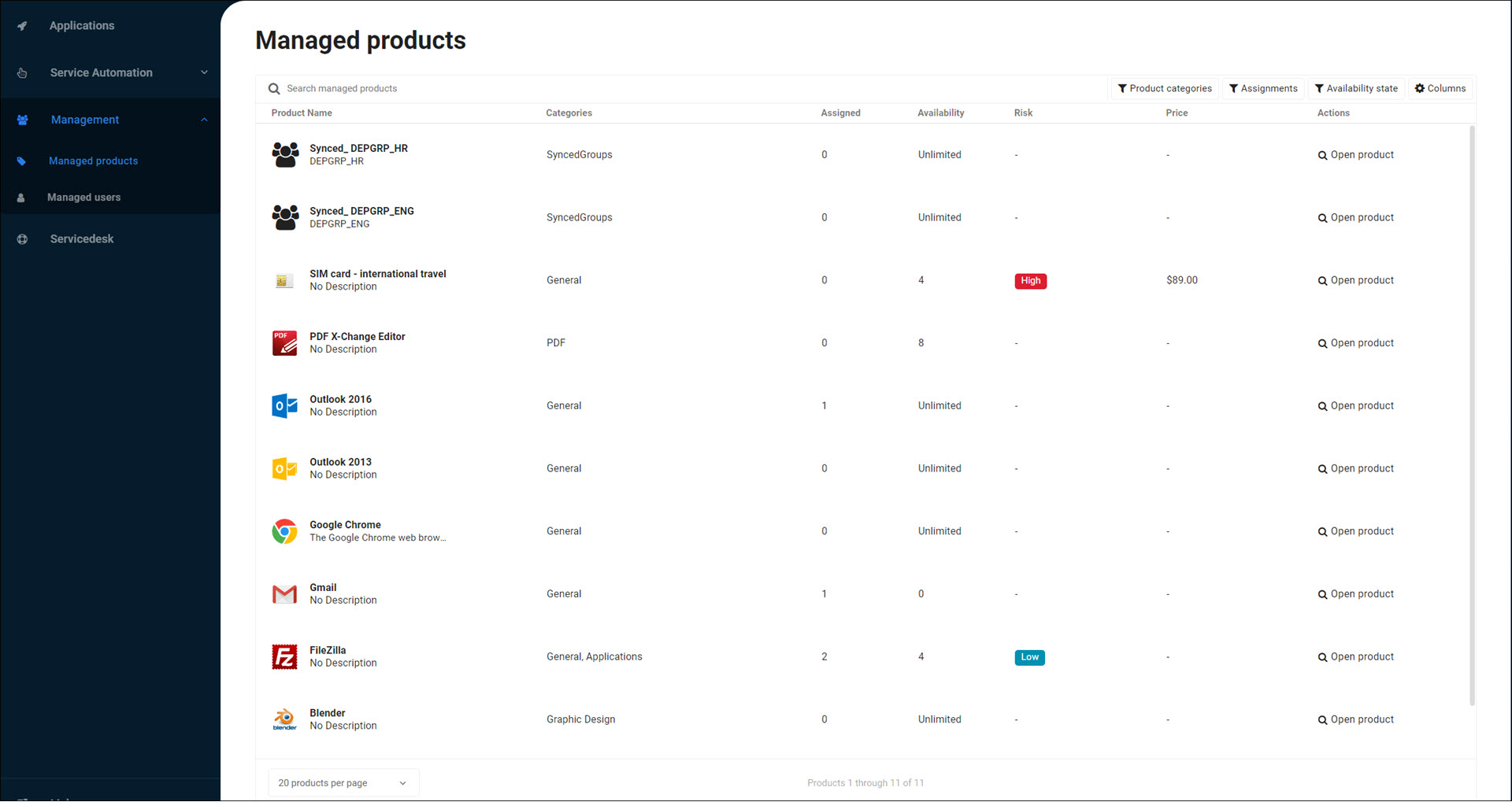Open product for Blender

point(1355,719)
